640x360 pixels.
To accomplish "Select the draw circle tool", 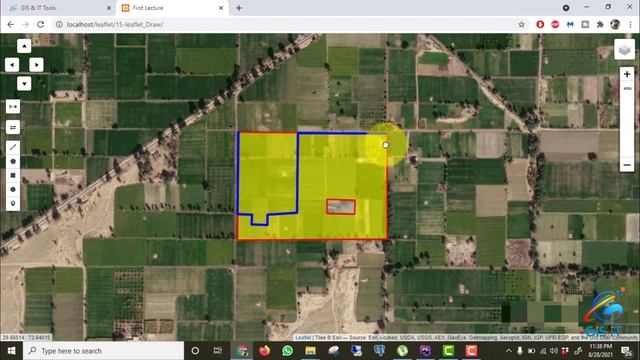I will 13,189.
